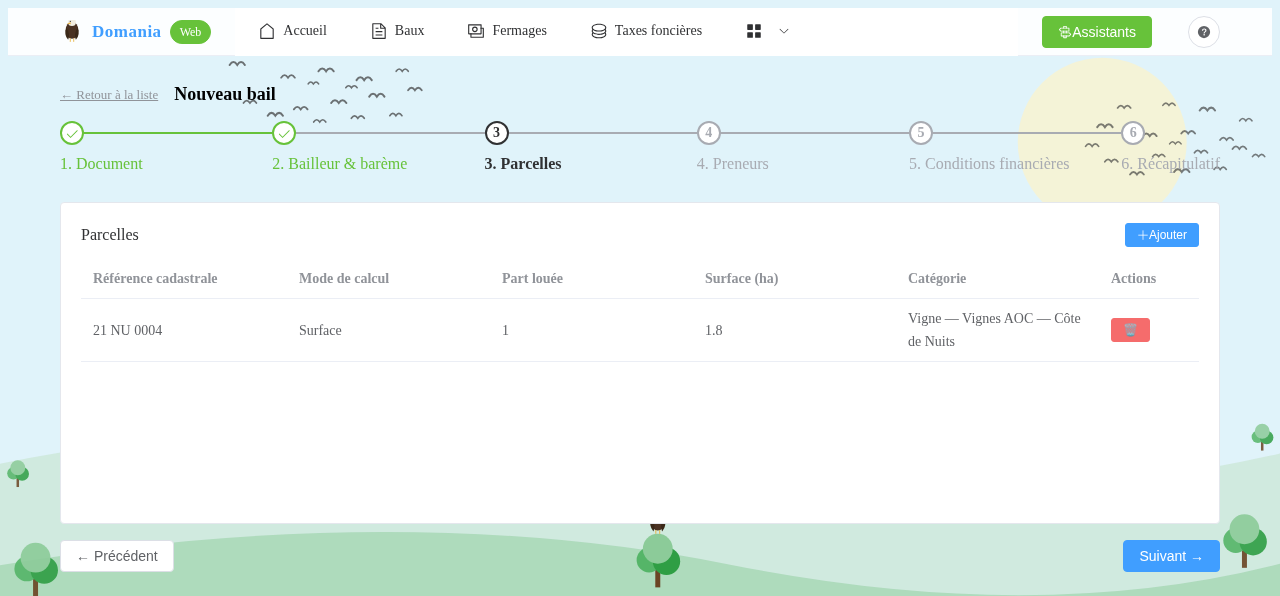
Task: Delete parcel 21 NU 0004 with trash icon
Action: tap(1130, 330)
